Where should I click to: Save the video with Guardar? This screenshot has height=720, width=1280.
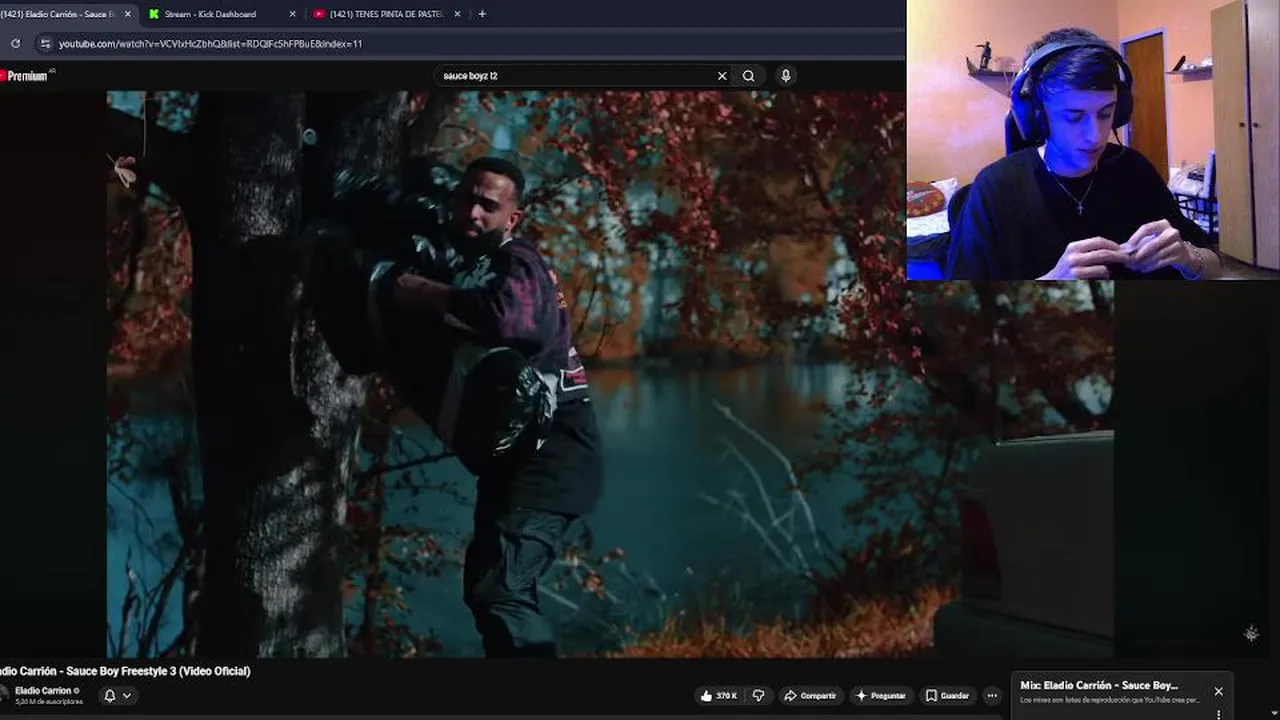[947, 695]
